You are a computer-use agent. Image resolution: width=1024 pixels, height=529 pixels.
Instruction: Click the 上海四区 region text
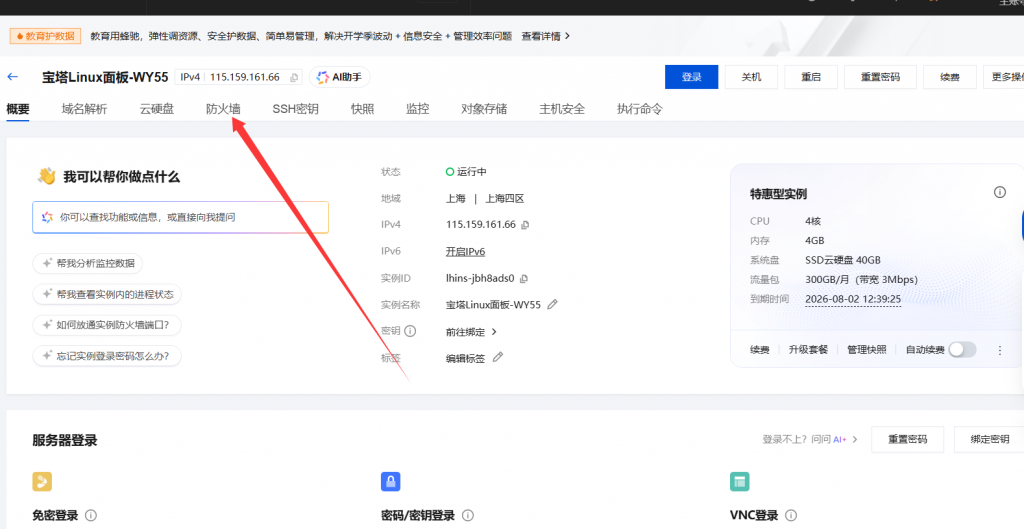click(x=505, y=199)
